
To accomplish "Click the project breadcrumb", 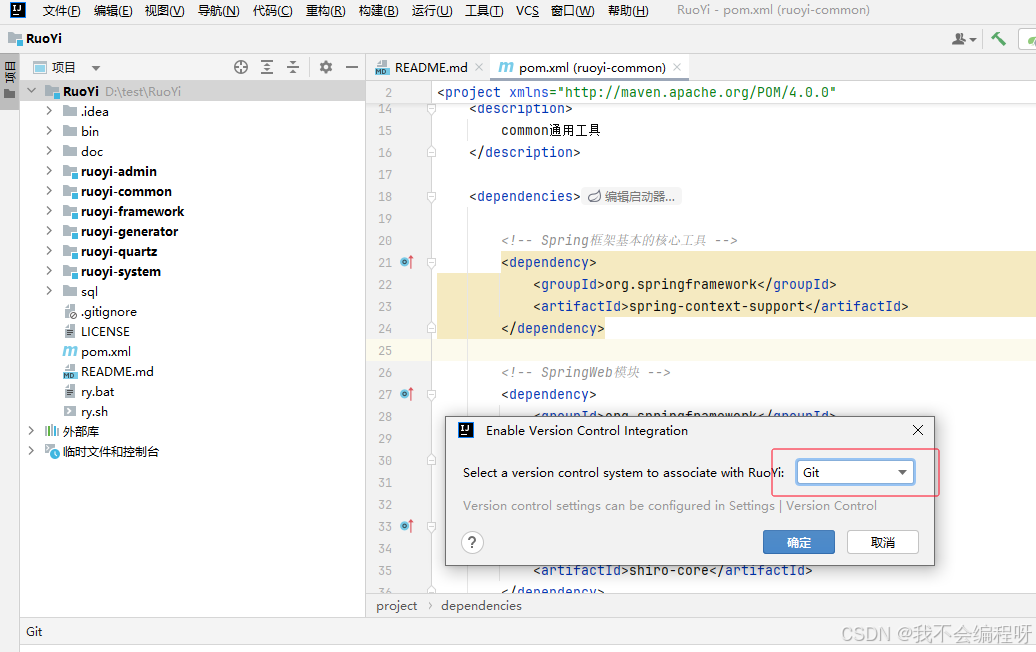I will click(396, 606).
